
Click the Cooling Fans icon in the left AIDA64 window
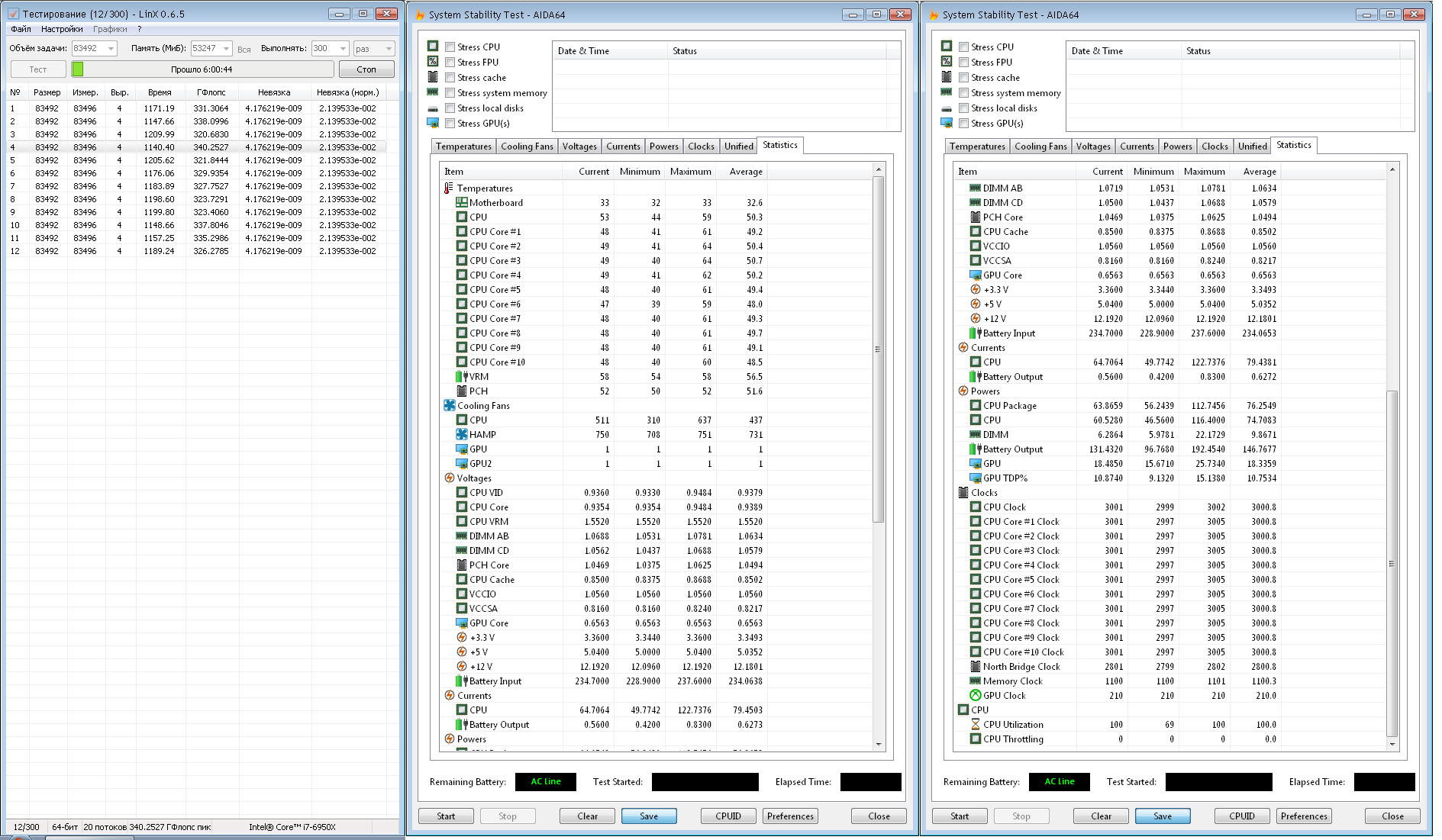pyautogui.click(x=449, y=406)
